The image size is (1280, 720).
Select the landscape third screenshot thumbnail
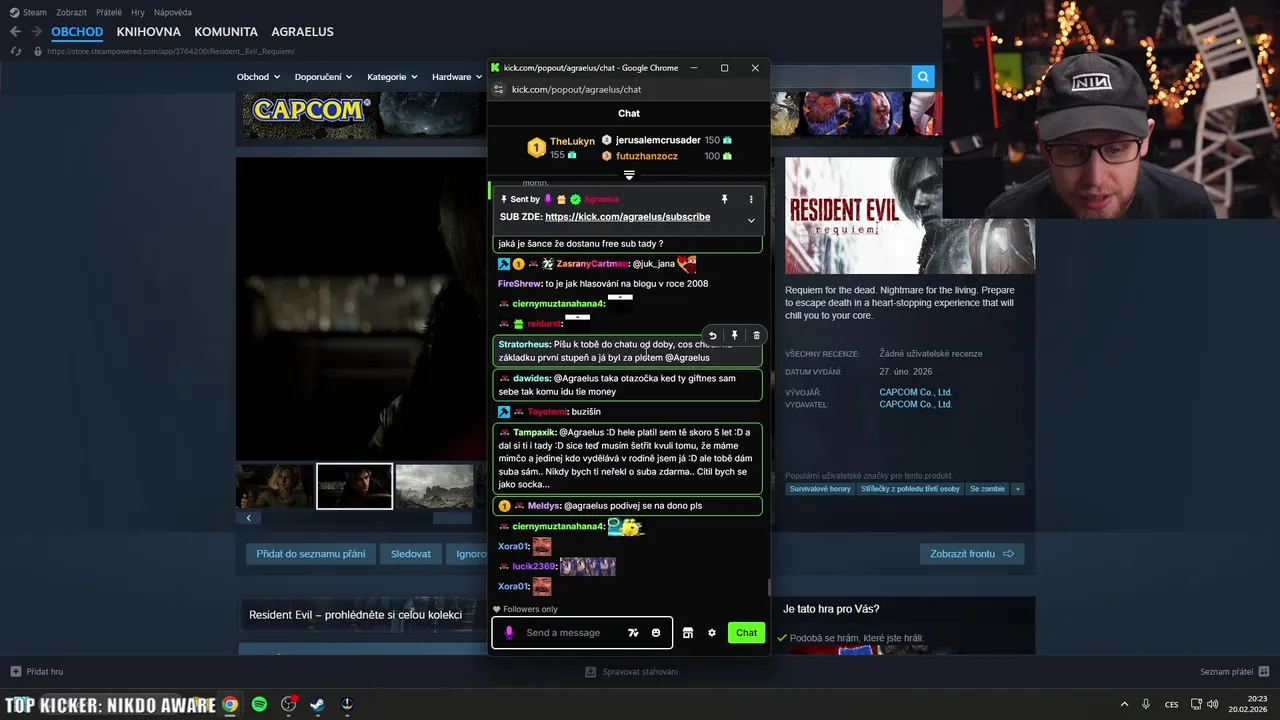click(x=434, y=486)
